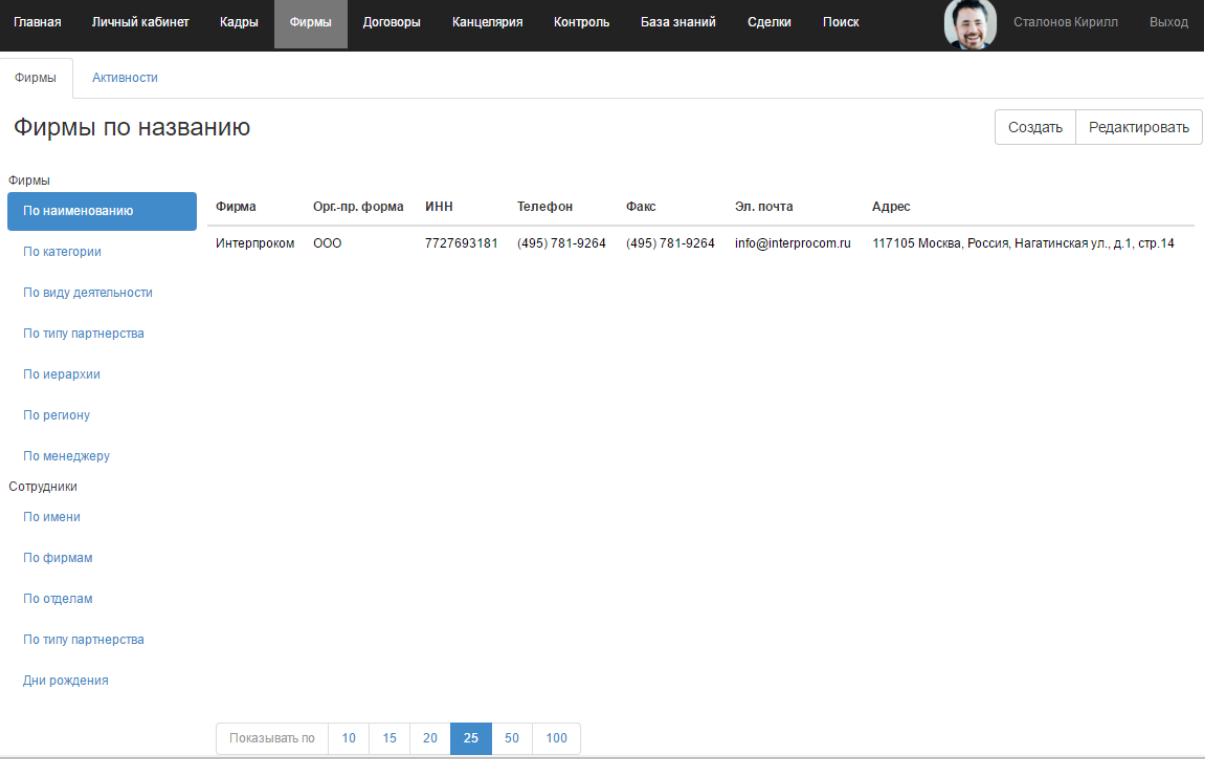Click the Адрес column header

pos(891,207)
